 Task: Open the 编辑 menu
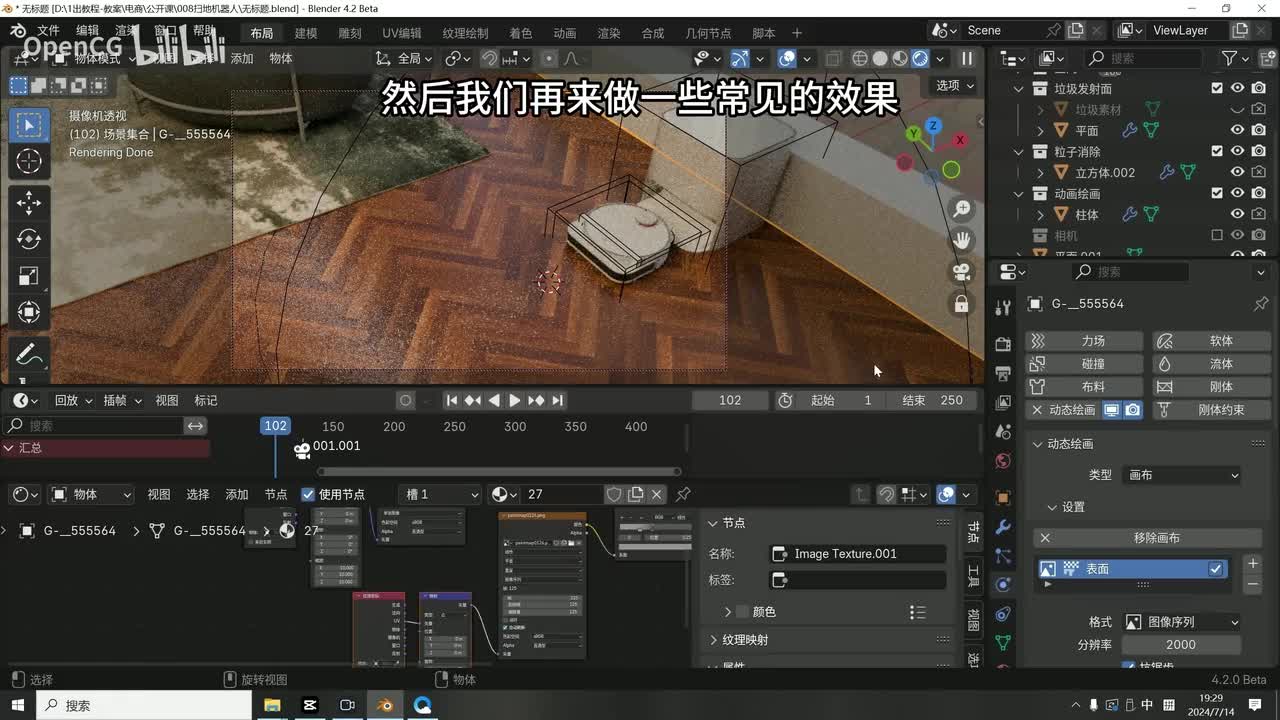(88, 30)
